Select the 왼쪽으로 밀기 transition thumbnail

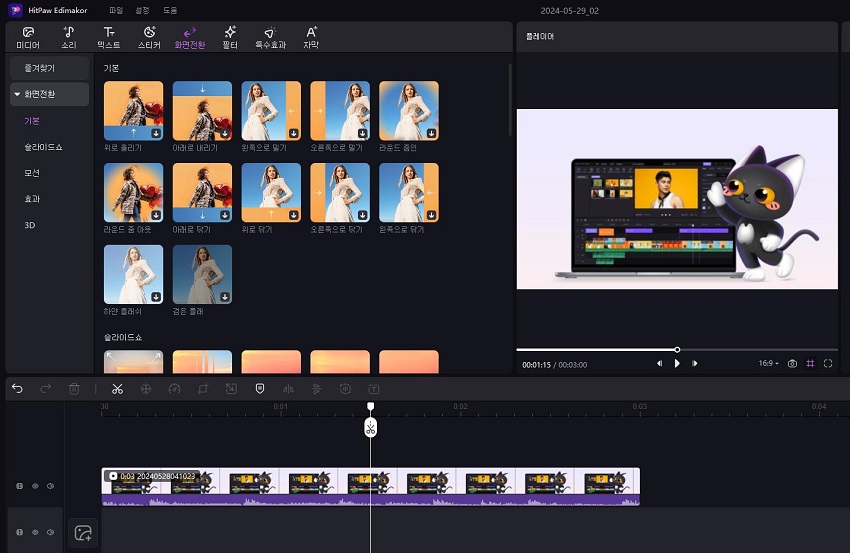(x=271, y=111)
